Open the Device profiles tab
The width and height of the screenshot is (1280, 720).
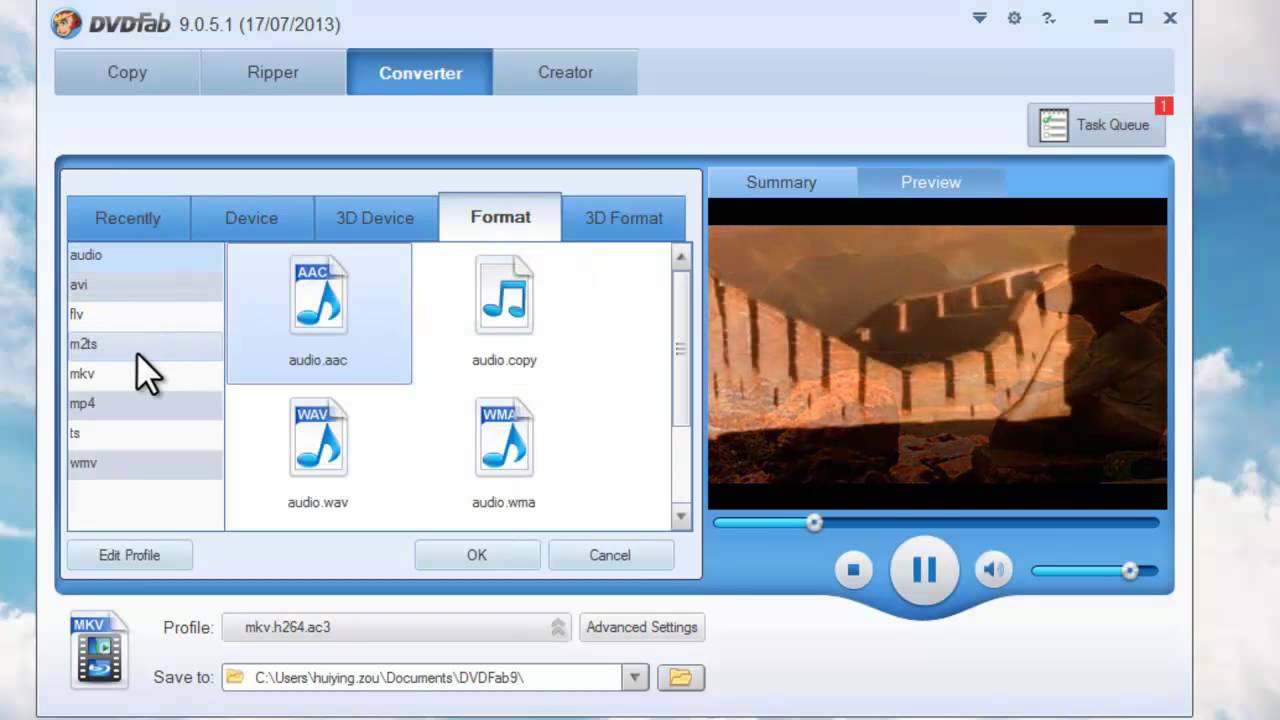tap(251, 218)
